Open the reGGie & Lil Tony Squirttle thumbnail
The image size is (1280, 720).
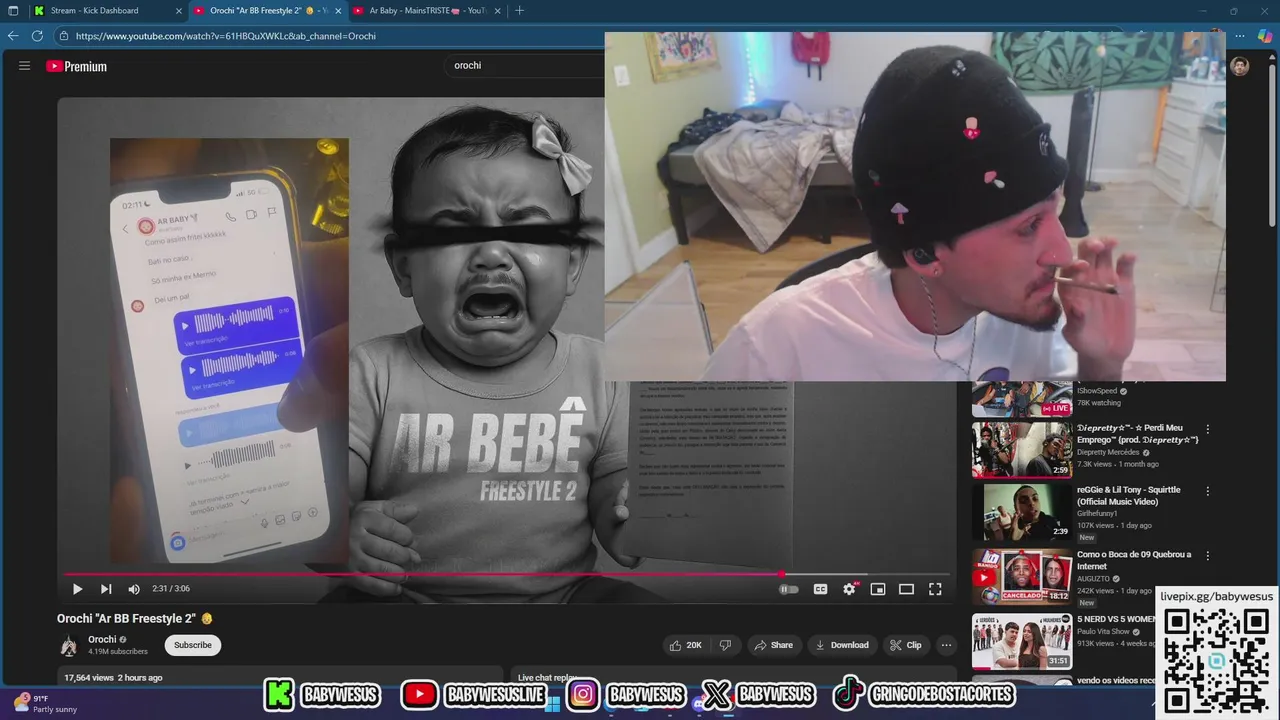coord(1022,512)
